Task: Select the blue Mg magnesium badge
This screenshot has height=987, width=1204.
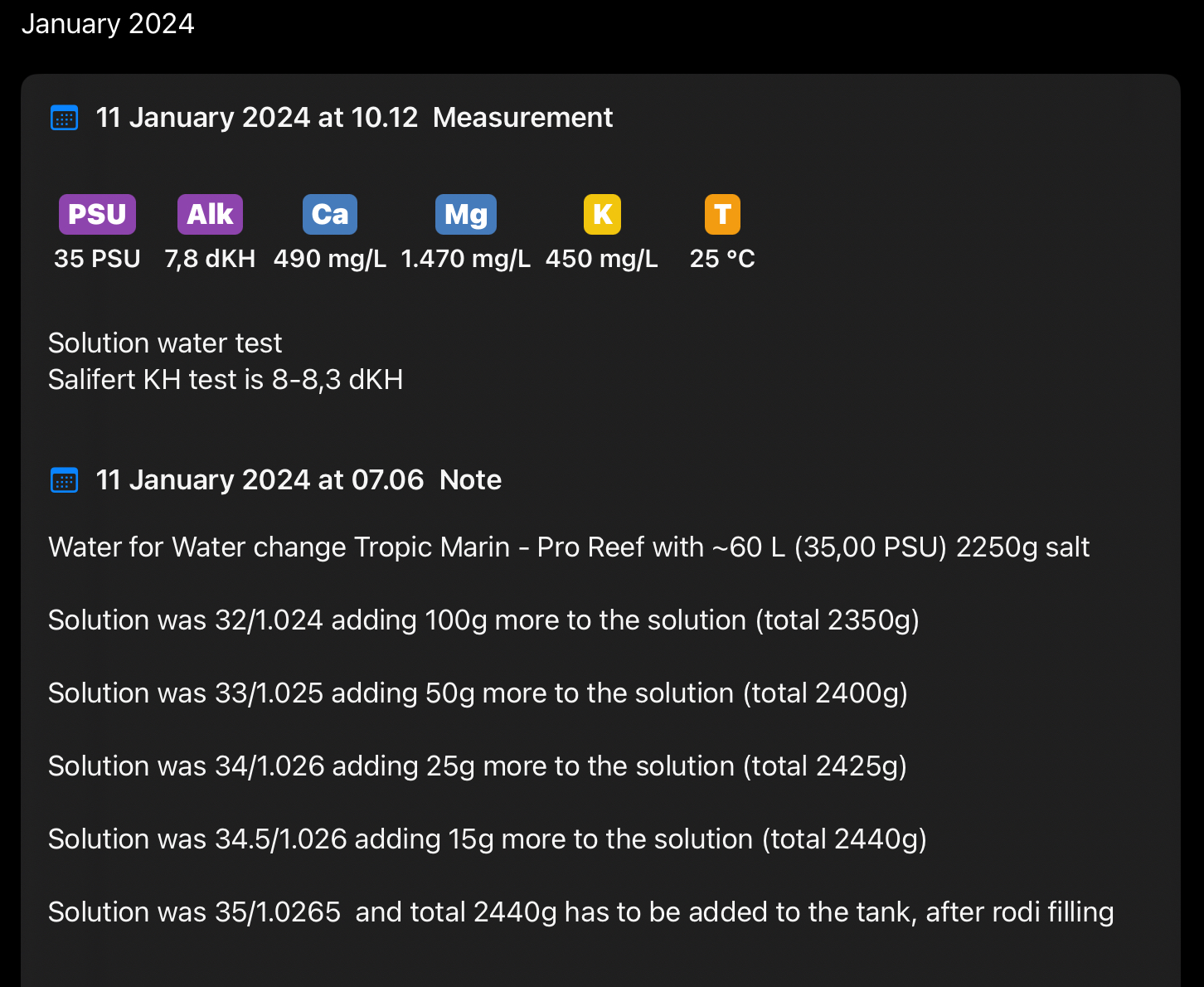Action: (x=465, y=215)
